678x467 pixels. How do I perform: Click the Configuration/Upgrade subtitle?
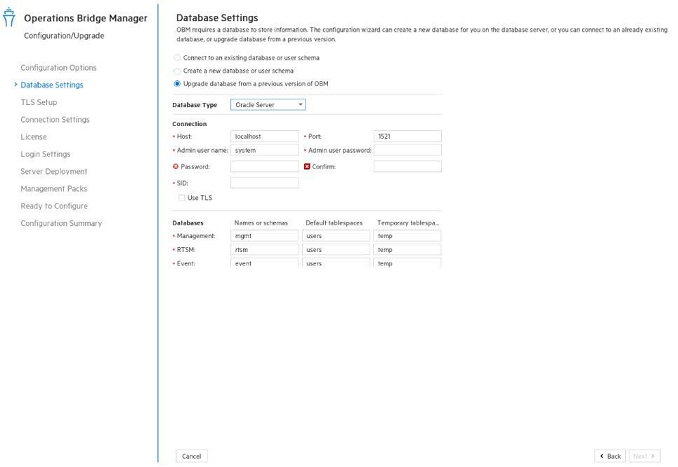(64, 35)
